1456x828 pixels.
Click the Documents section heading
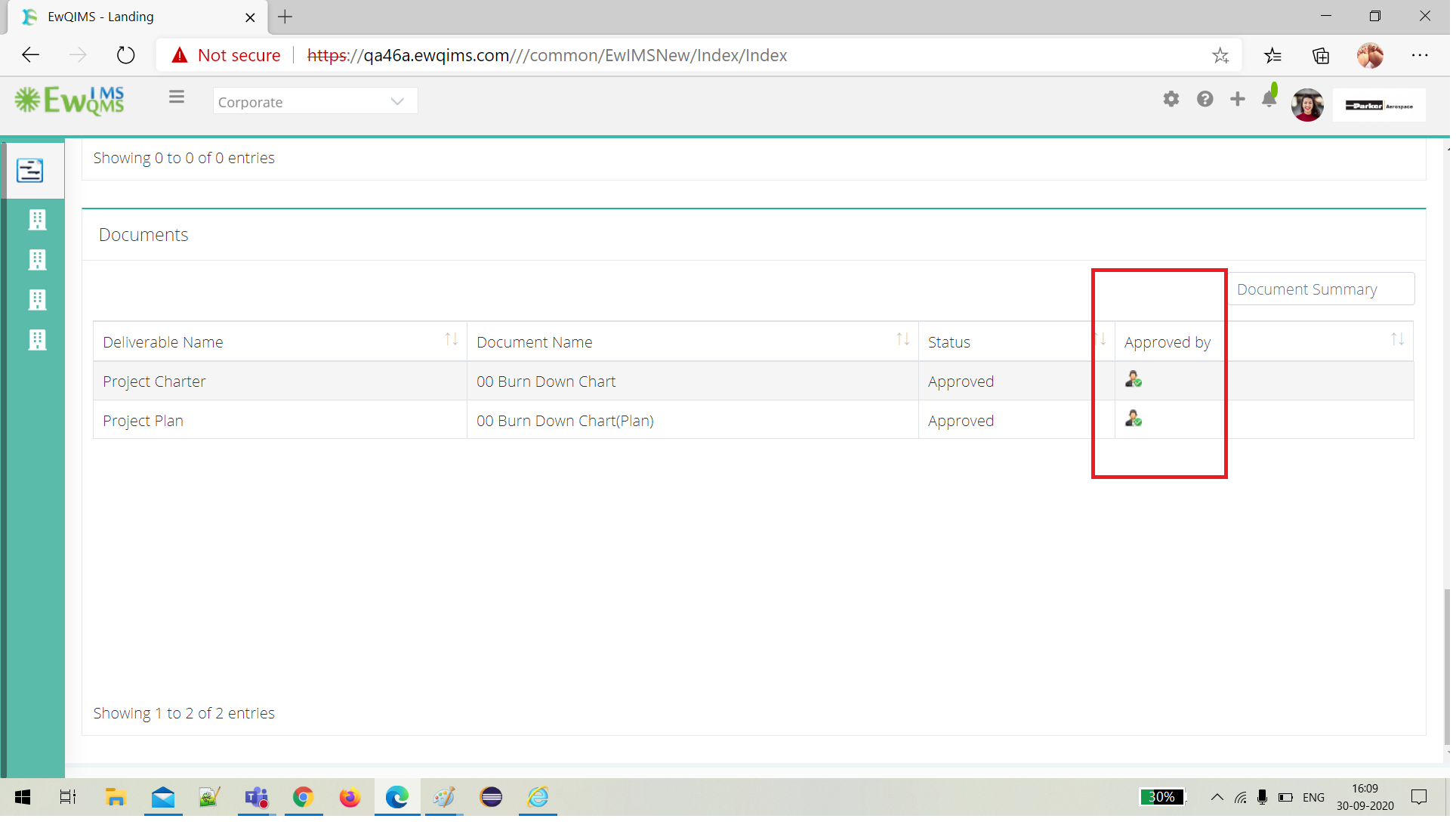coord(143,235)
